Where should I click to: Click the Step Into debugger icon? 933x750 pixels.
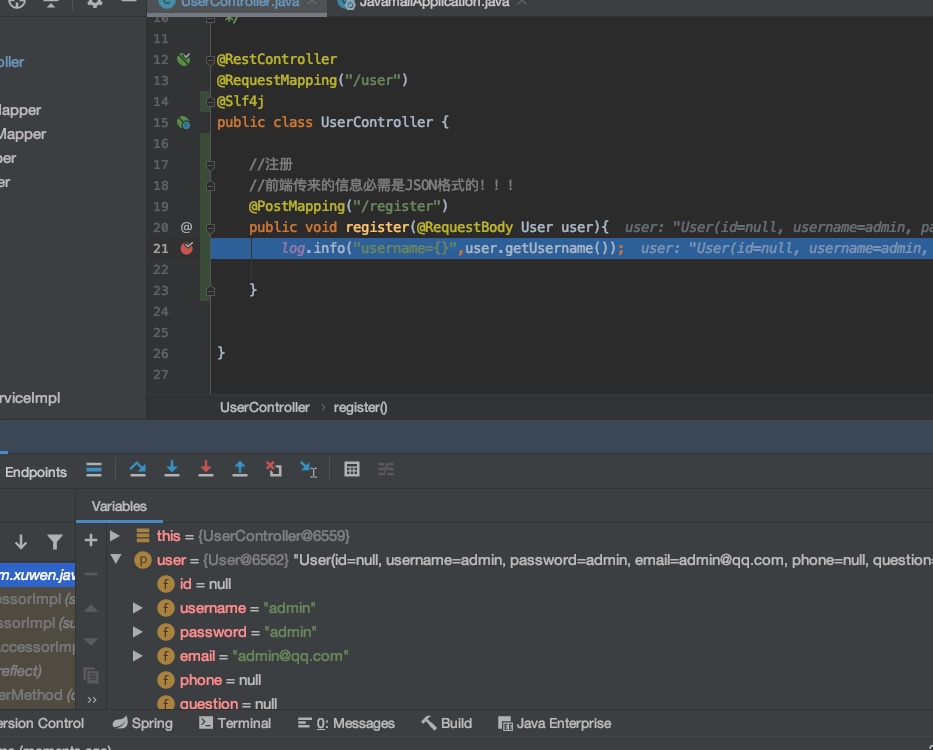[172, 469]
